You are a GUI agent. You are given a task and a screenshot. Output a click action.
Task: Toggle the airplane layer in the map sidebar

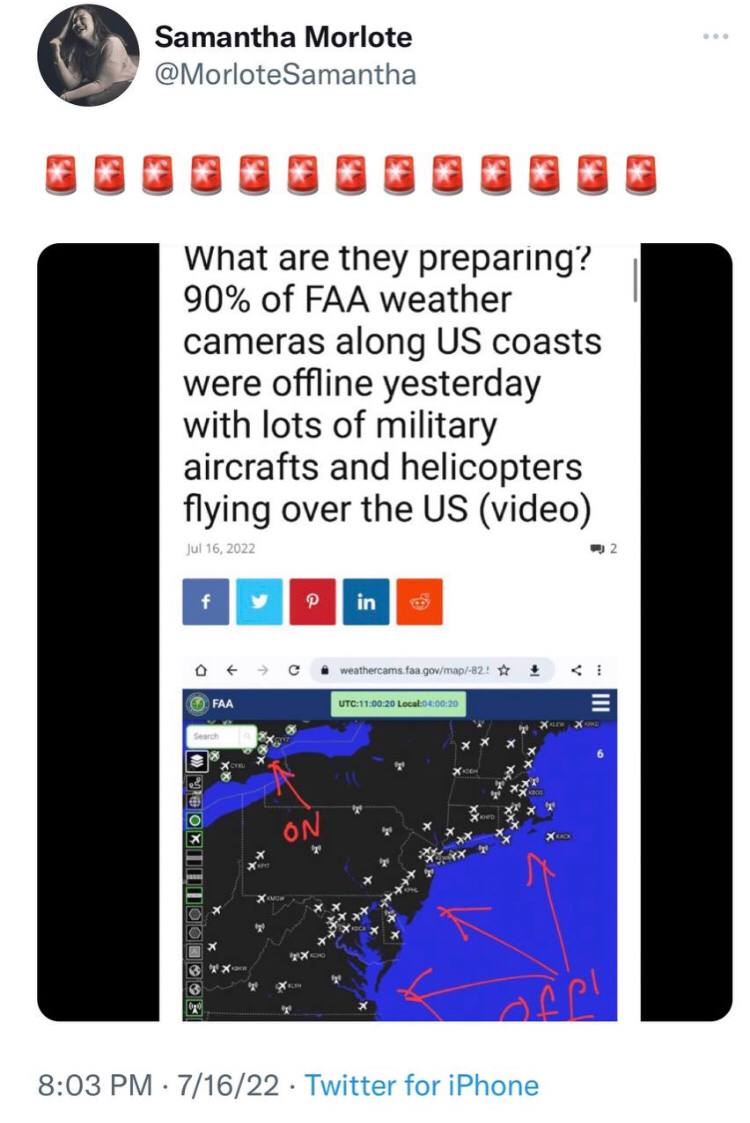point(194,839)
